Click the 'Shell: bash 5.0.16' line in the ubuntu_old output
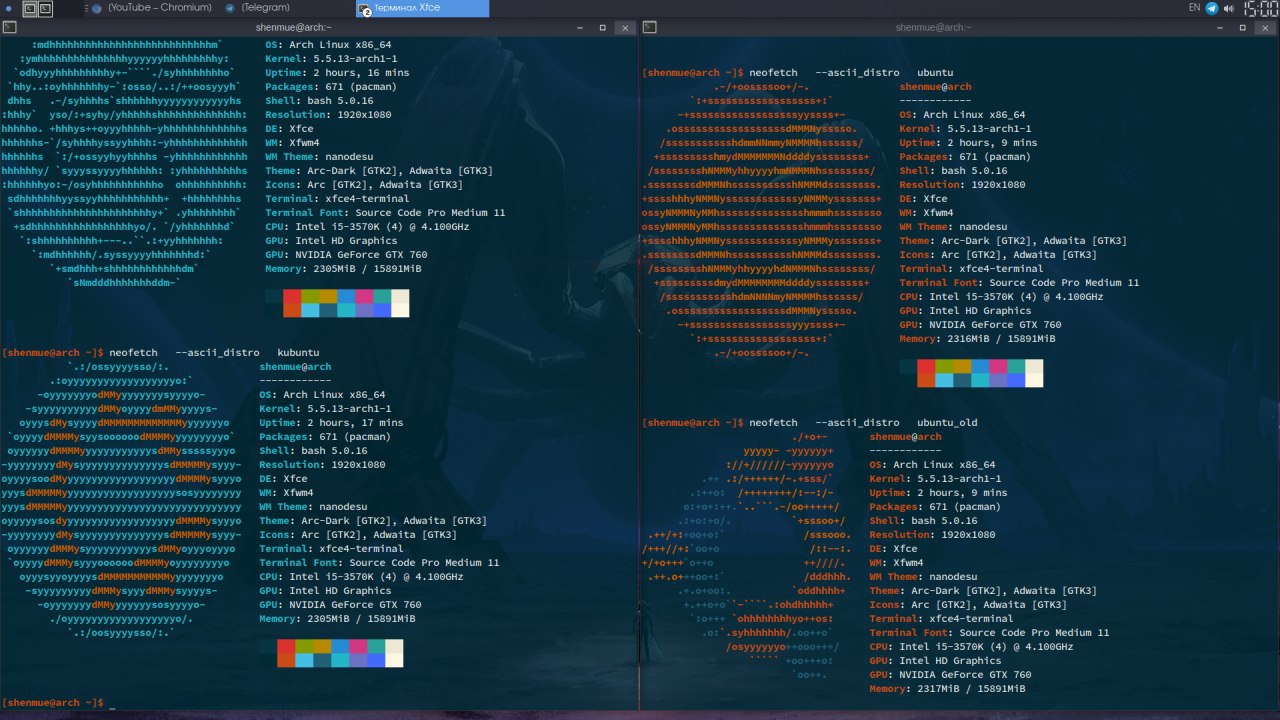 click(x=923, y=521)
